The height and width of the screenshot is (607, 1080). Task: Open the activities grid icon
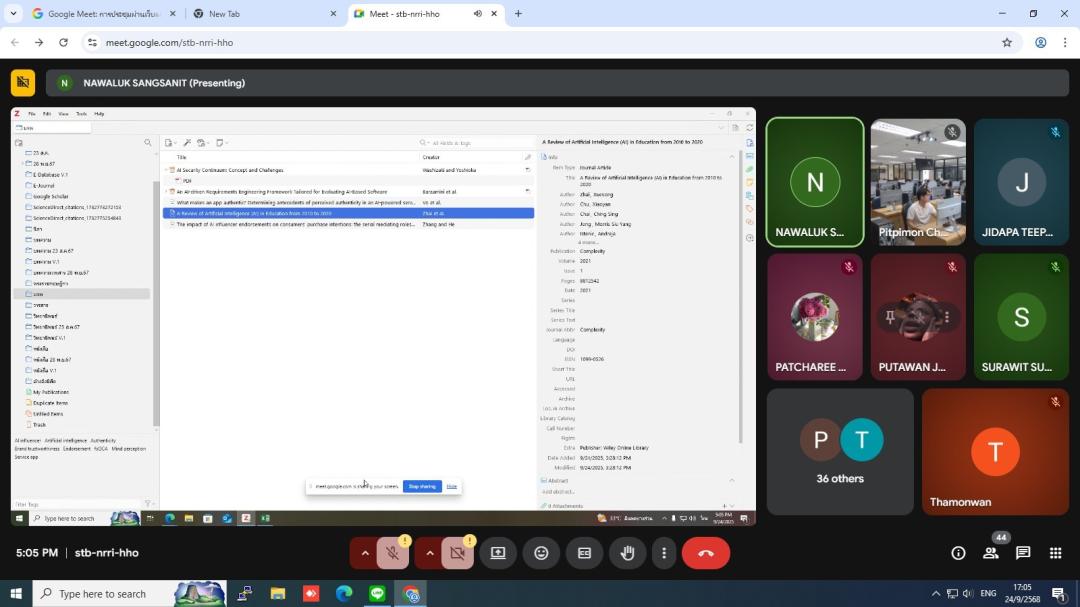click(1055, 553)
